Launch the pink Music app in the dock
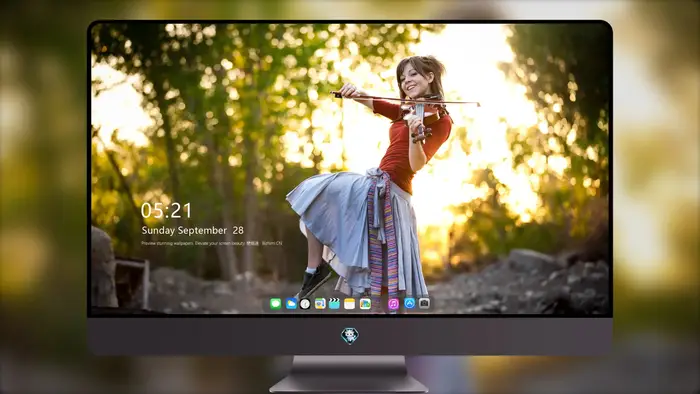Screen dimensions: 700x394 coord(393,304)
